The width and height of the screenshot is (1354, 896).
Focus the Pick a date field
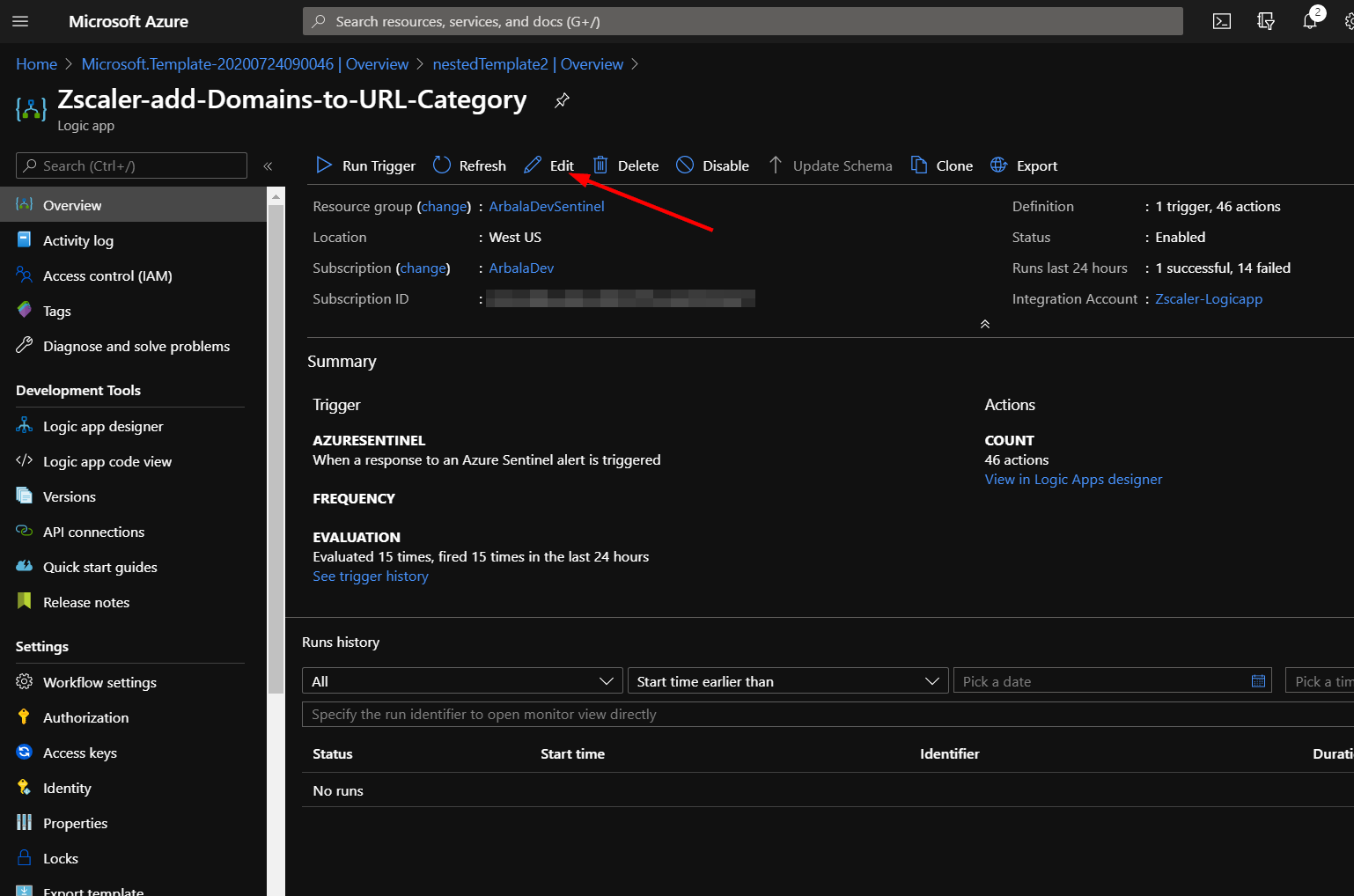click(1113, 680)
